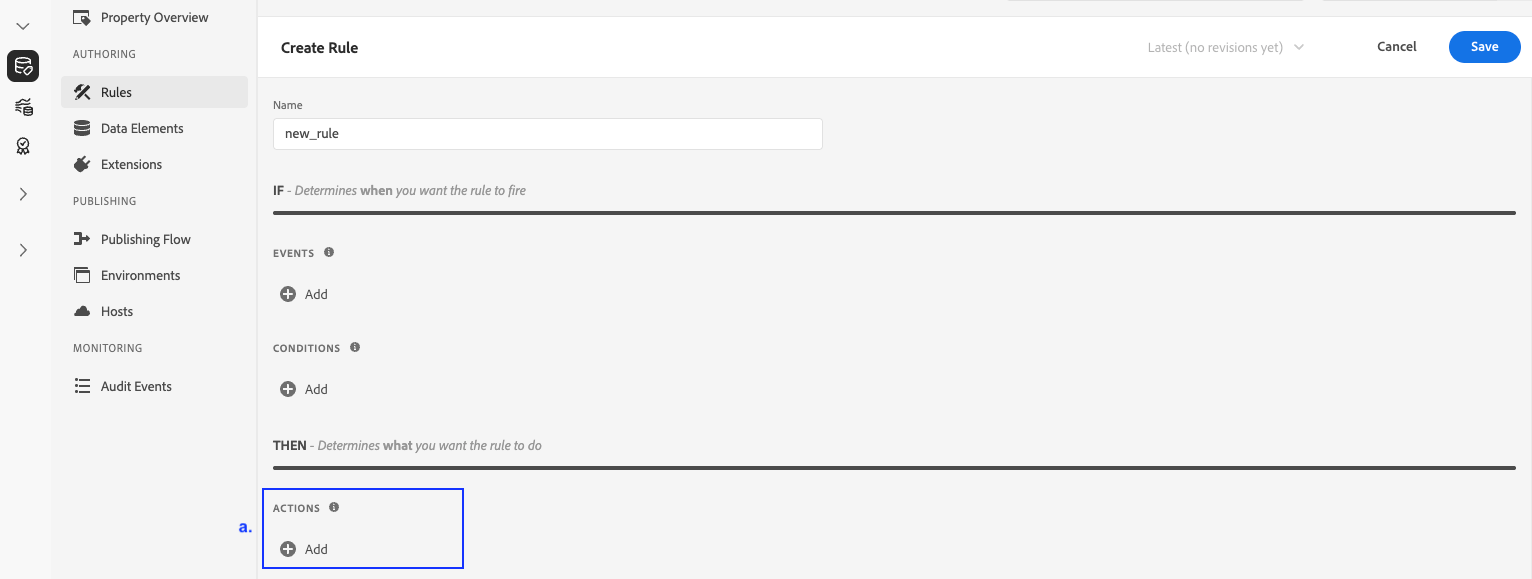
Task: Click the rule Name input field
Action: pyautogui.click(x=547, y=134)
